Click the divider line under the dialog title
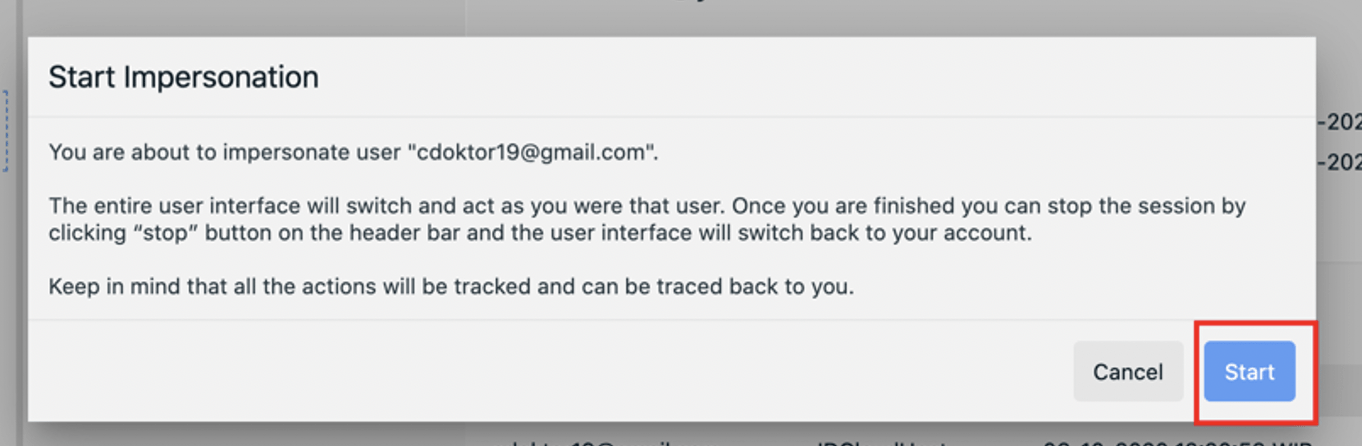The image size is (1362, 446). click(x=670, y=117)
